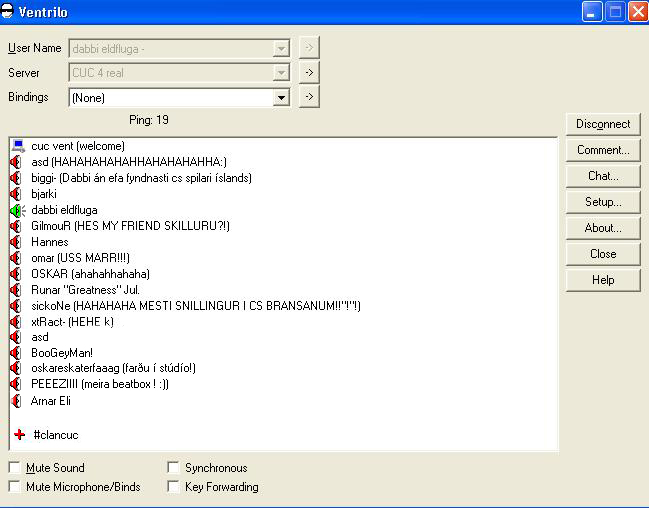
Task: Select user bjarki in the list
Action: (44, 194)
